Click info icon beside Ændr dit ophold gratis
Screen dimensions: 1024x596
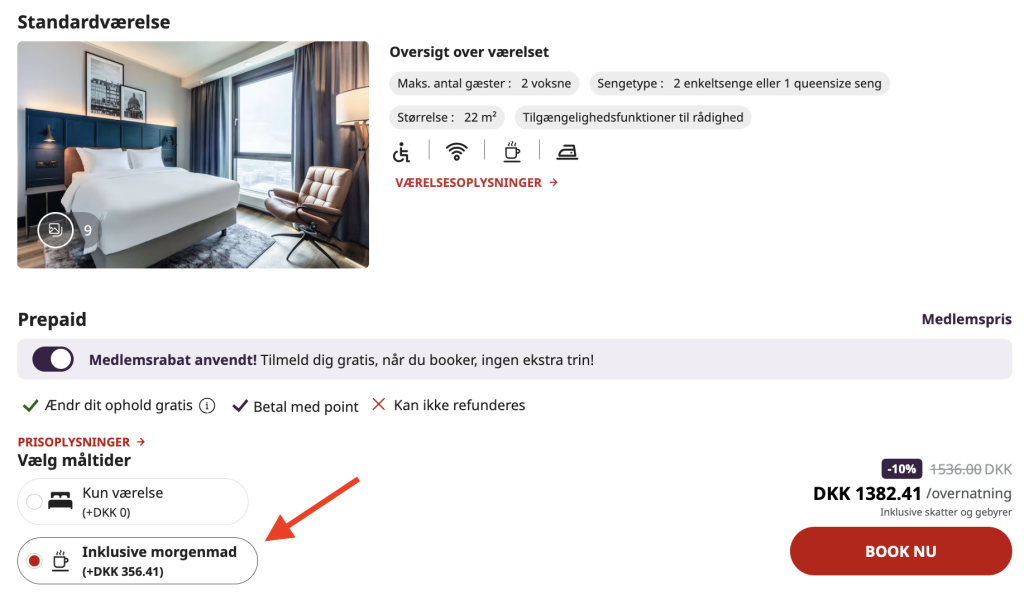click(207, 406)
